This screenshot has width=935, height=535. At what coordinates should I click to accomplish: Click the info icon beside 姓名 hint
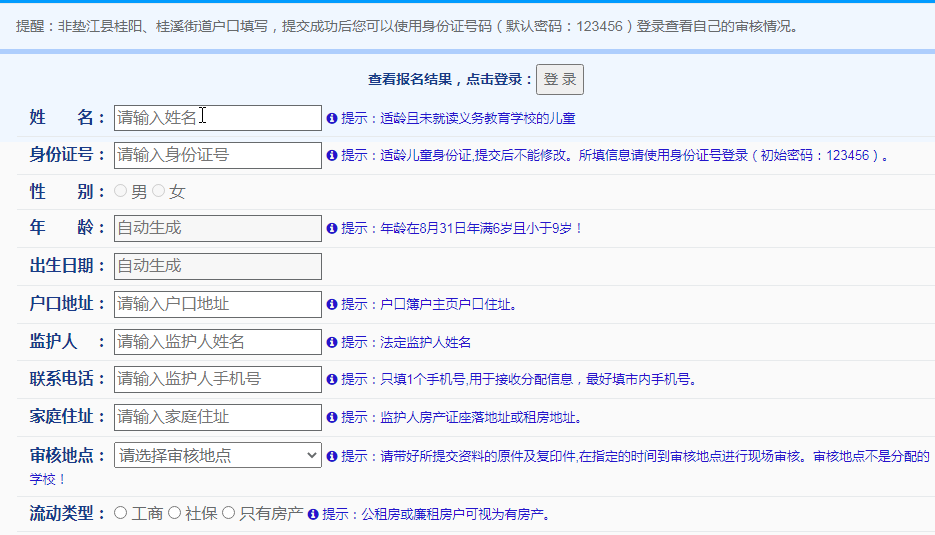point(332,118)
